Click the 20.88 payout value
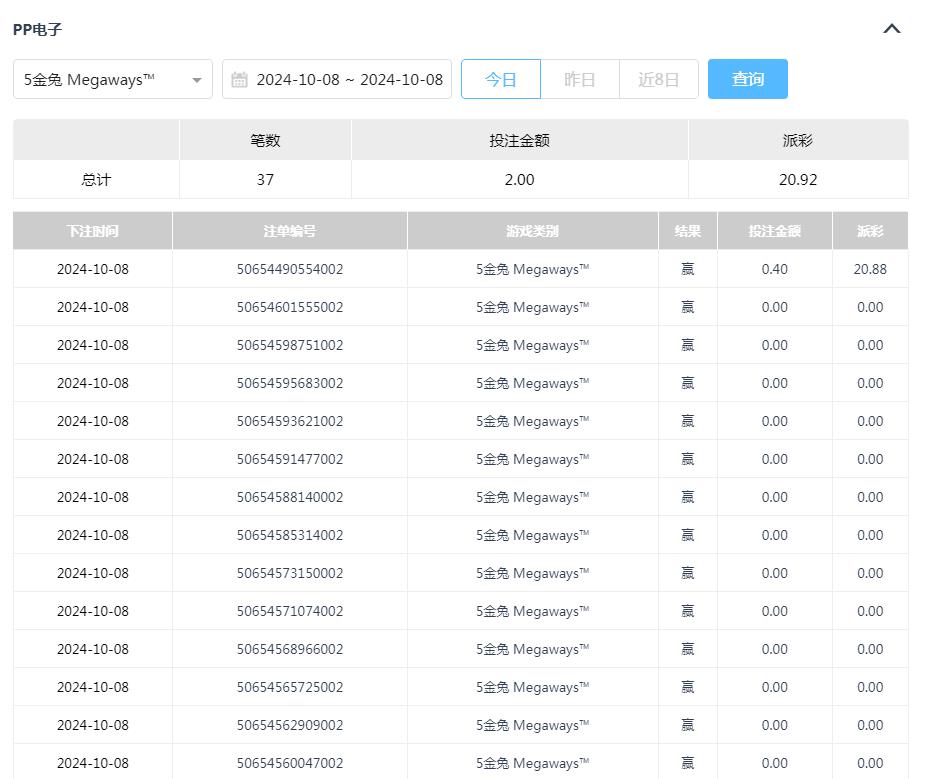The height and width of the screenshot is (779, 939). pyautogui.click(x=870, y=268)
